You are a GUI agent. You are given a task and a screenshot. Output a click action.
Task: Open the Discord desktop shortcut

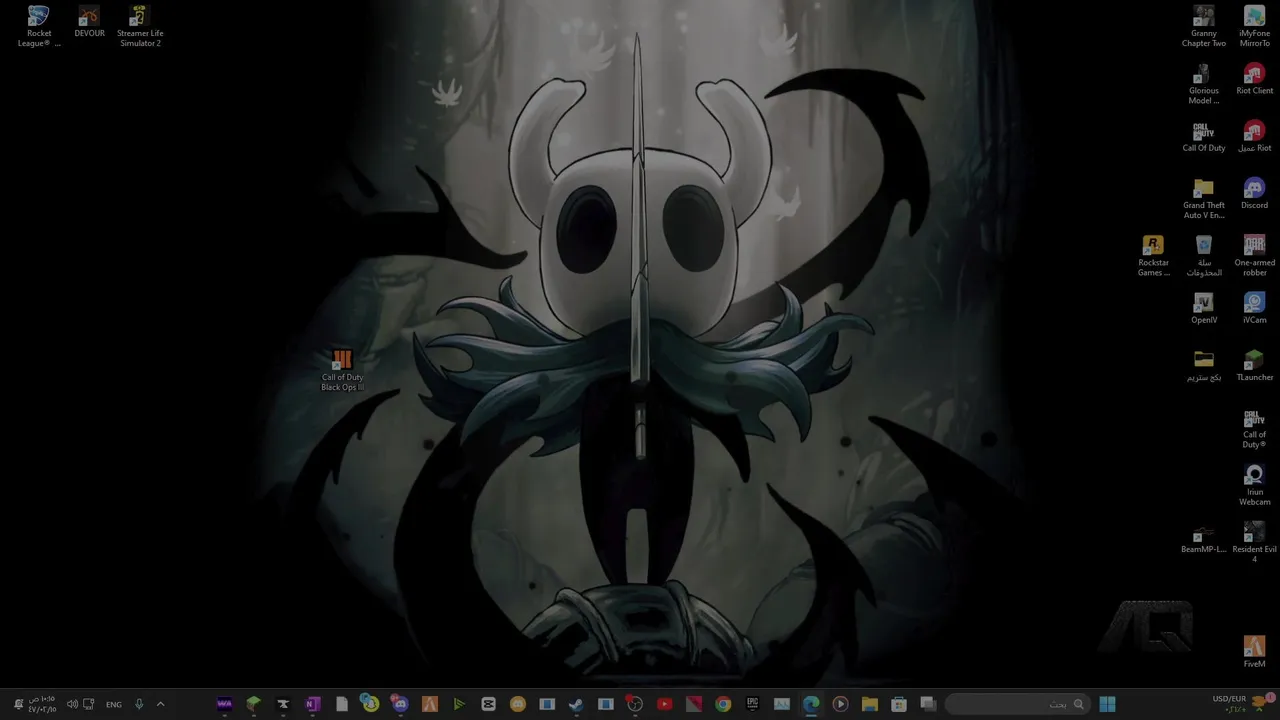tap(1254, 194)
